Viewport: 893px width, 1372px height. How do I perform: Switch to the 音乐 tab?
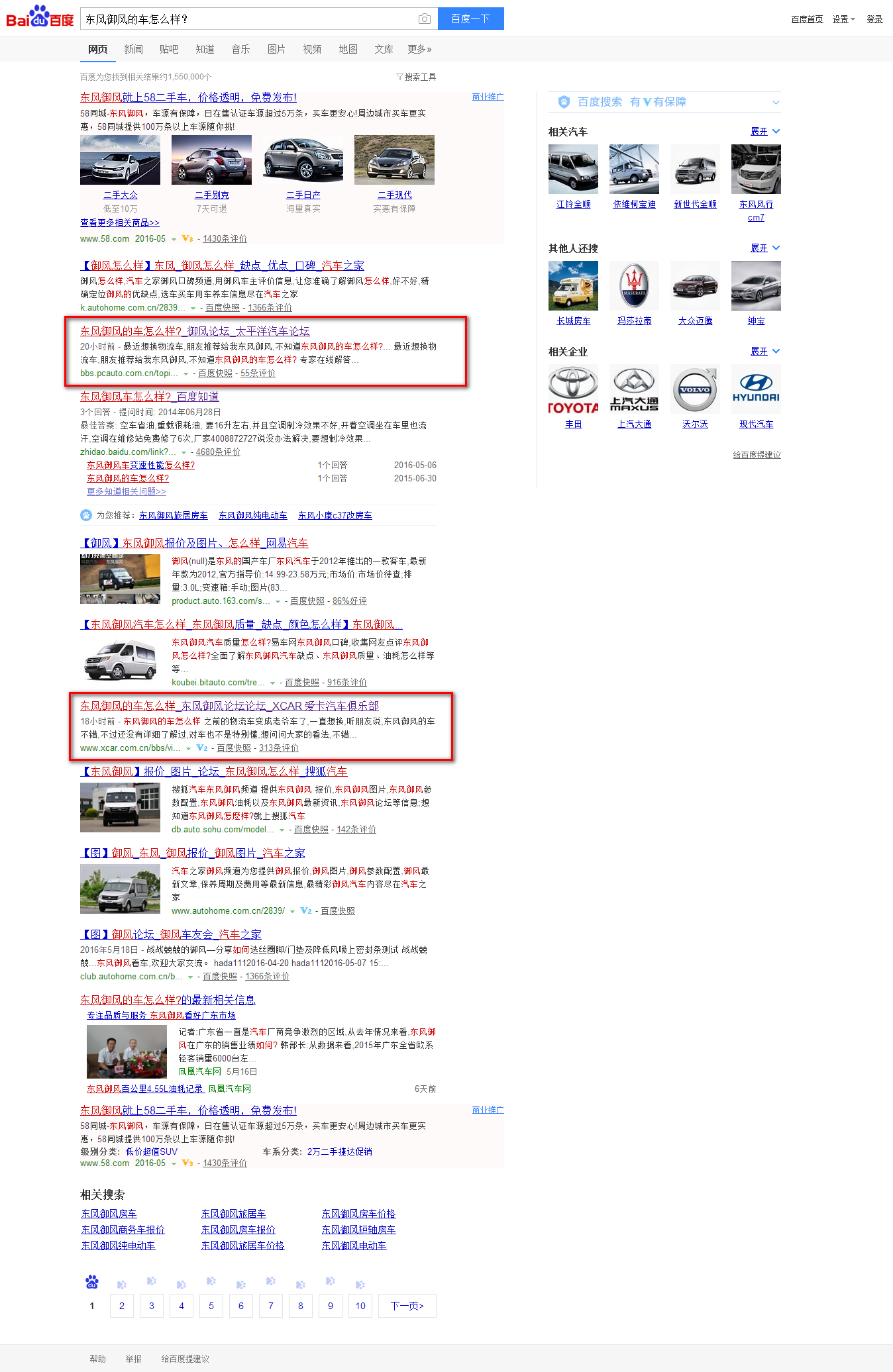240,50
